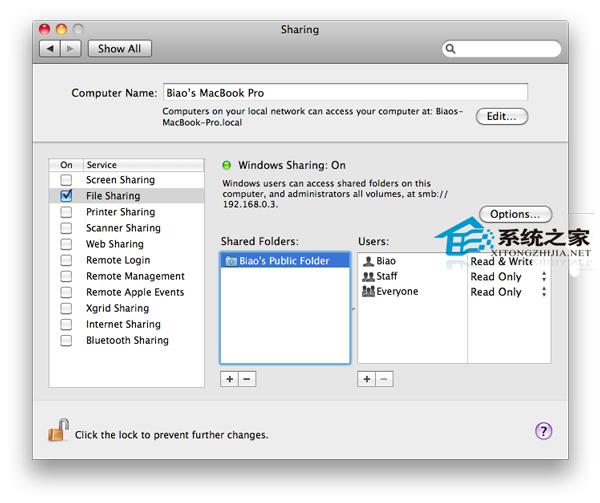Enable Xgrid Sharing checkbox

[66, 308]
